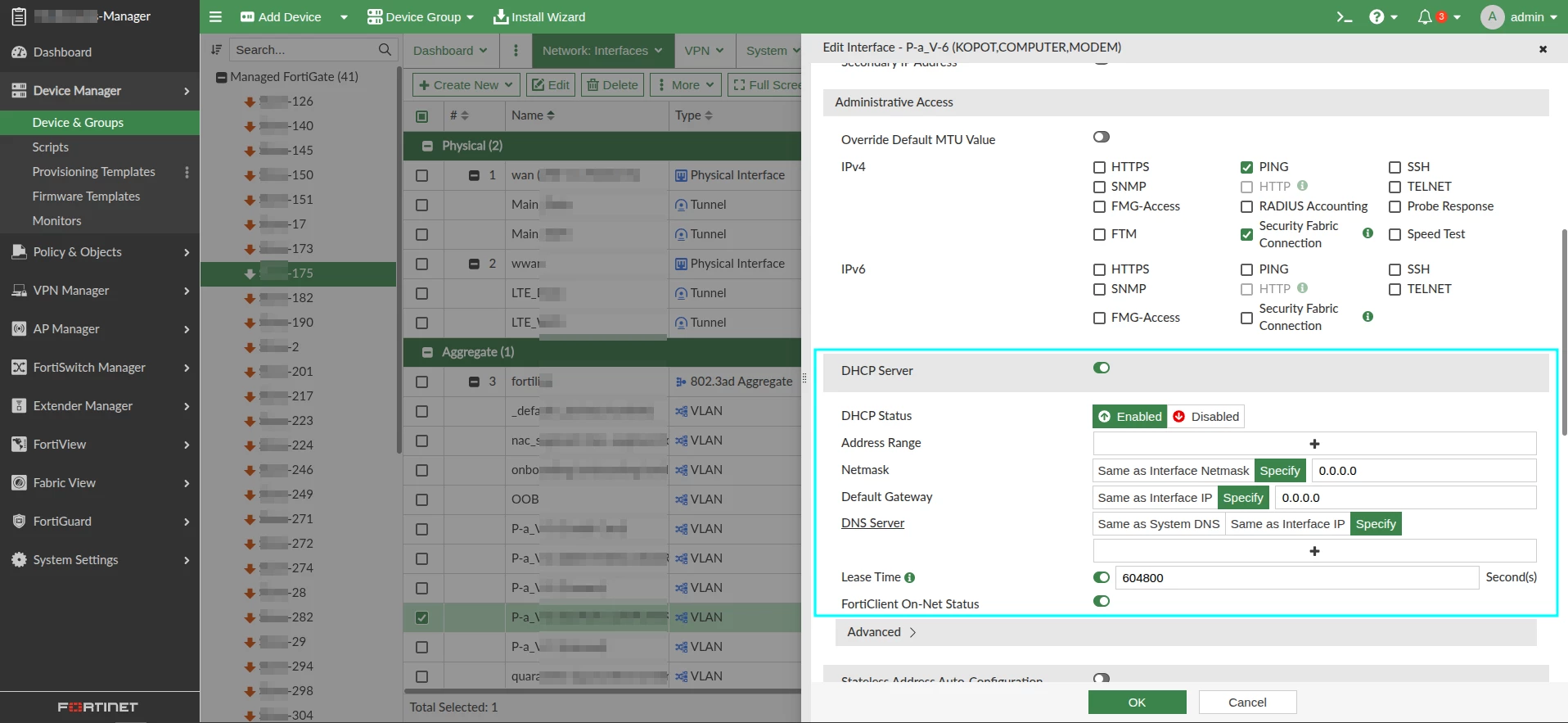Uncheck IPv4 PING access
Viewport: 1568px width, 723px height.
point(1246,167)
